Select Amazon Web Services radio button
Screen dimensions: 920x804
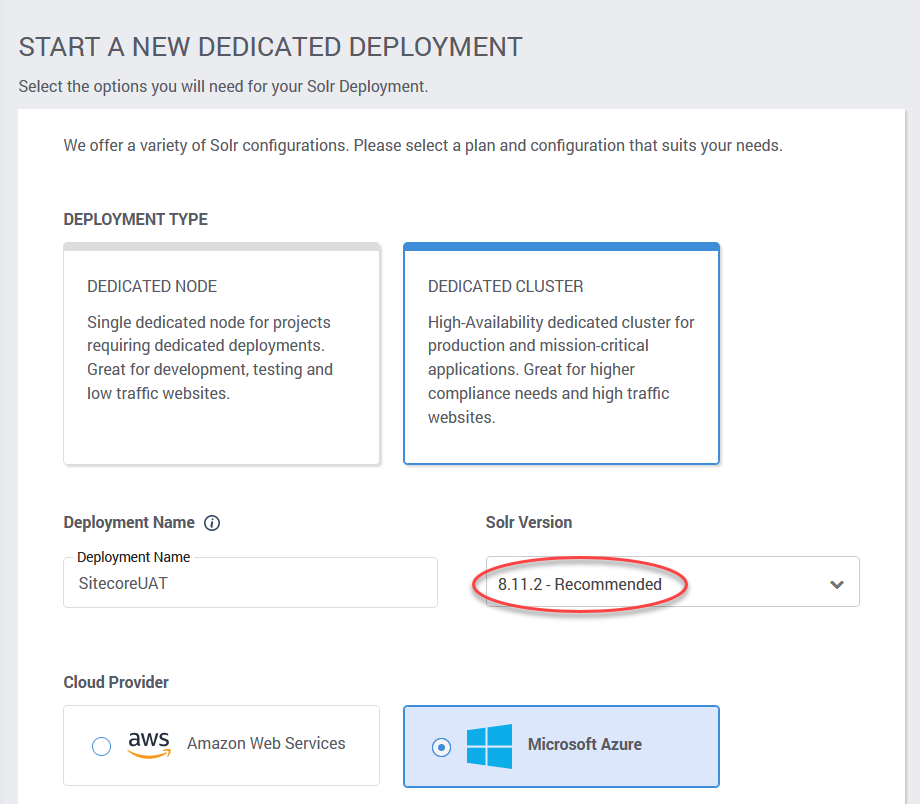tap(102, 746)
